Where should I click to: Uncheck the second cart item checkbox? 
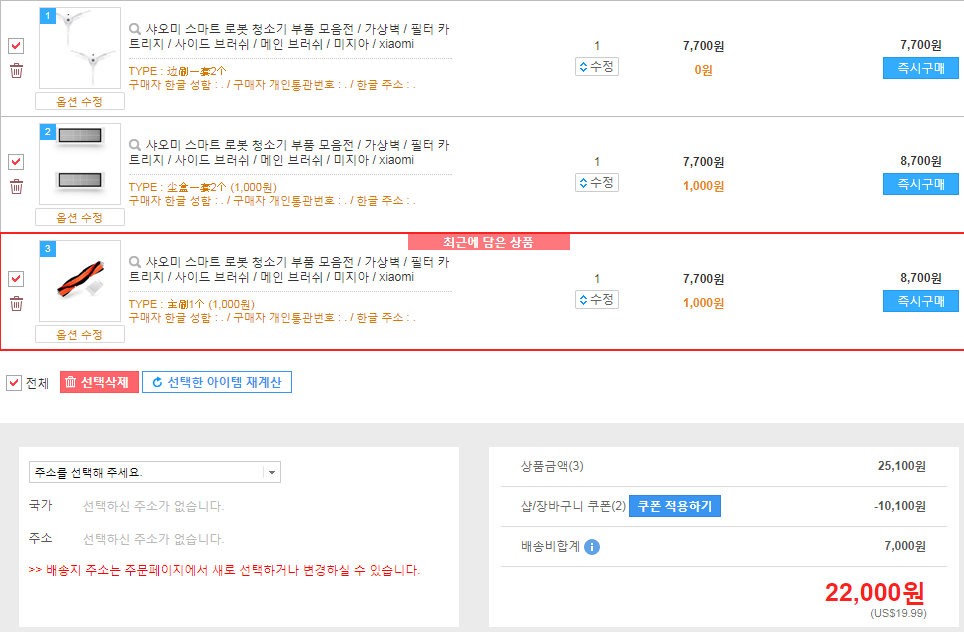point(16,162)
